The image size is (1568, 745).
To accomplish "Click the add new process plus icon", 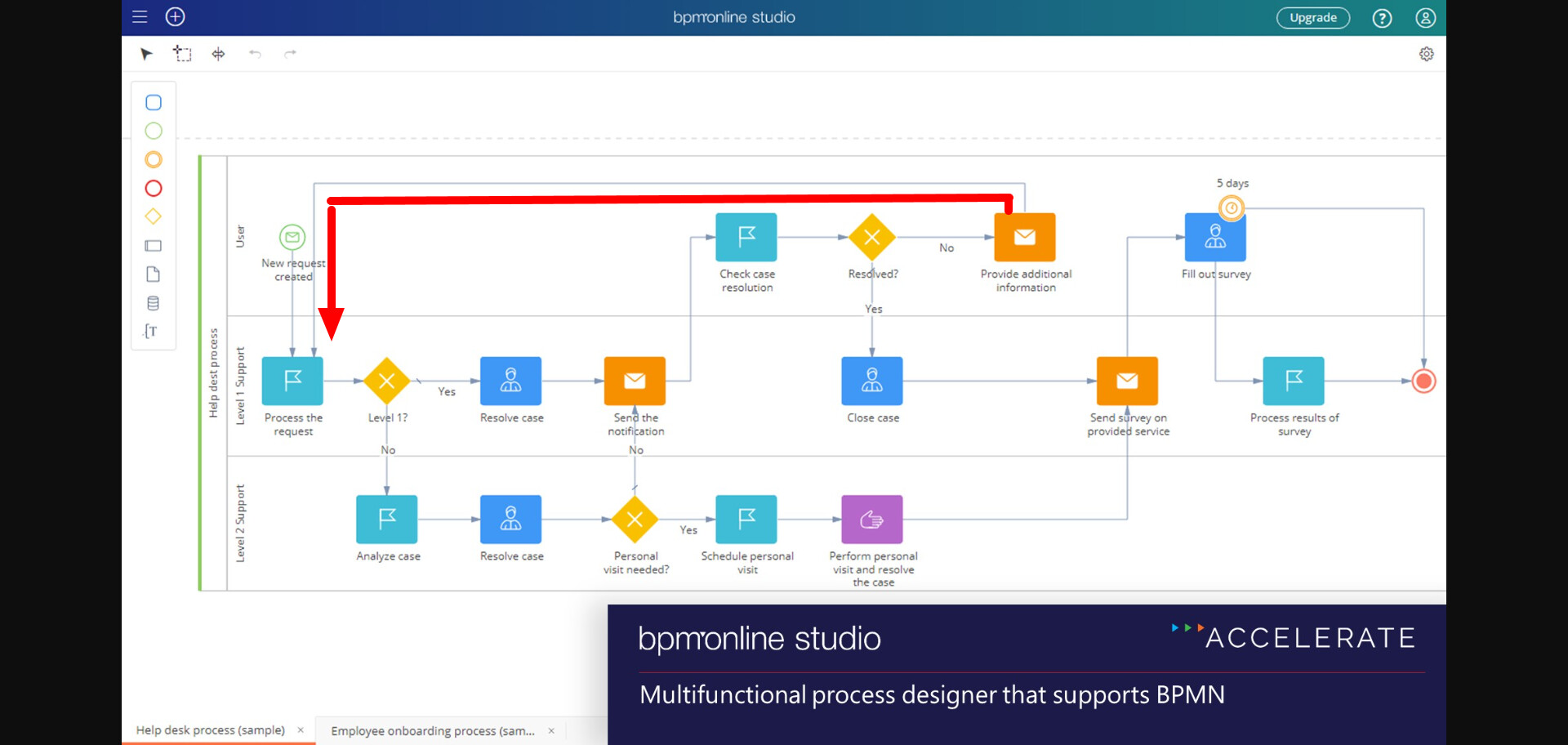I will (176, 17).
